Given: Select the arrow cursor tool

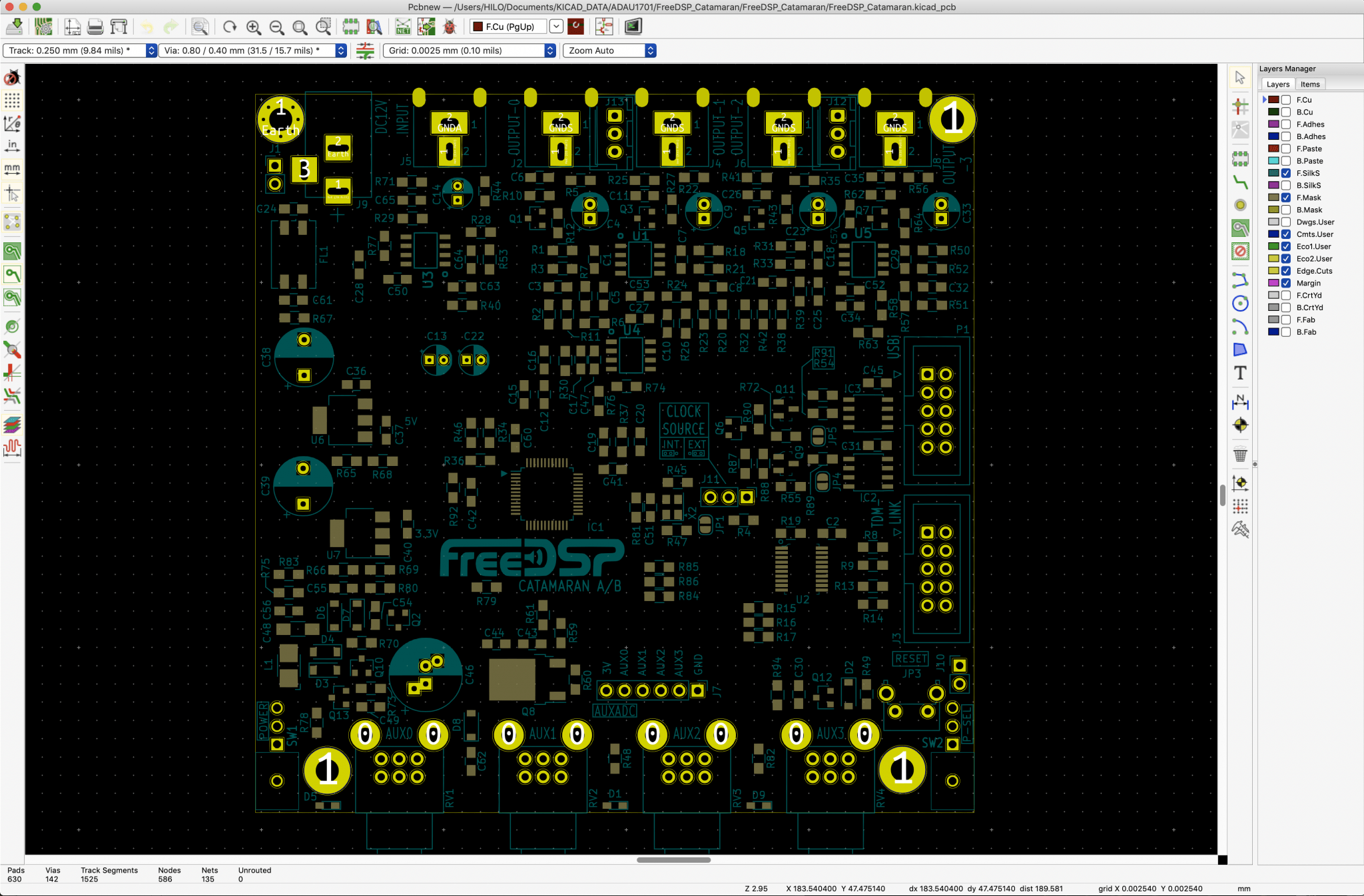Looking at the screenshot, I should (x=1240, y=78).
